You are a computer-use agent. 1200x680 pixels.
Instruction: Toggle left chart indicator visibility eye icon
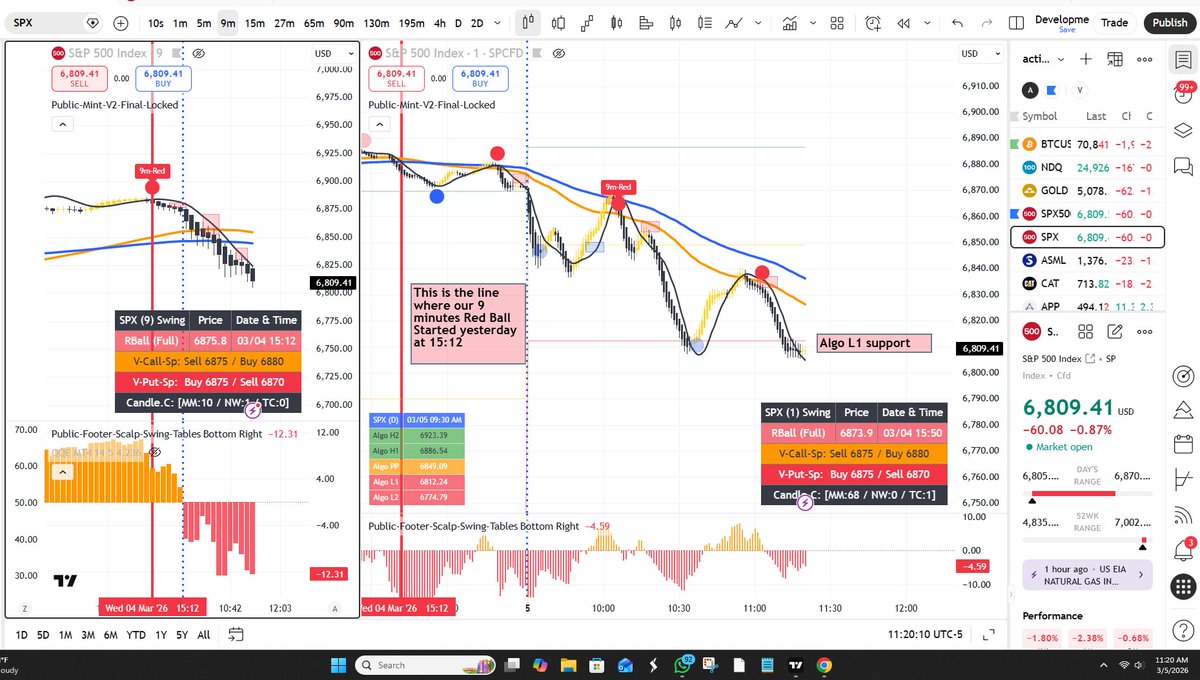coord(199,53)
